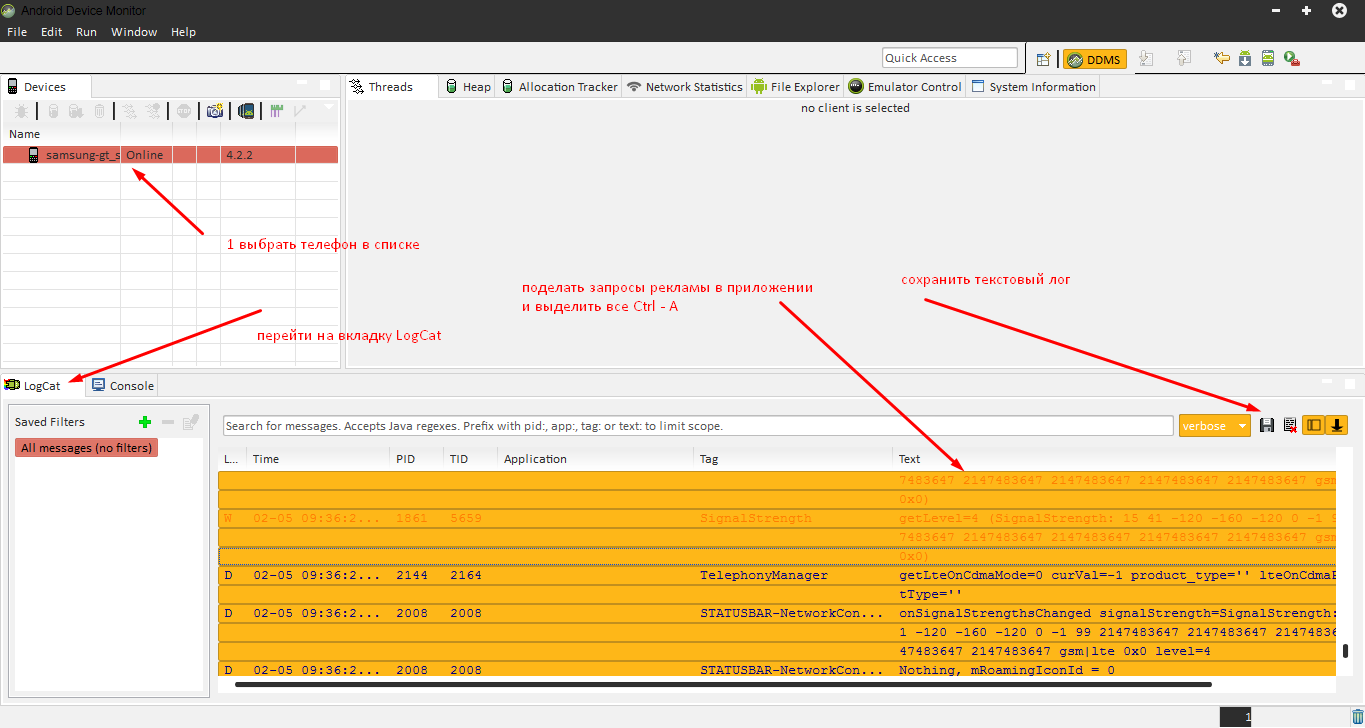Switch to the File Explorer tab

coord(795,87)
